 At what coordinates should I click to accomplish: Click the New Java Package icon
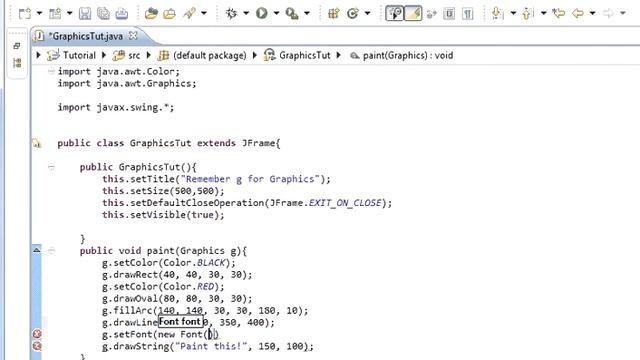coord(333,13)
